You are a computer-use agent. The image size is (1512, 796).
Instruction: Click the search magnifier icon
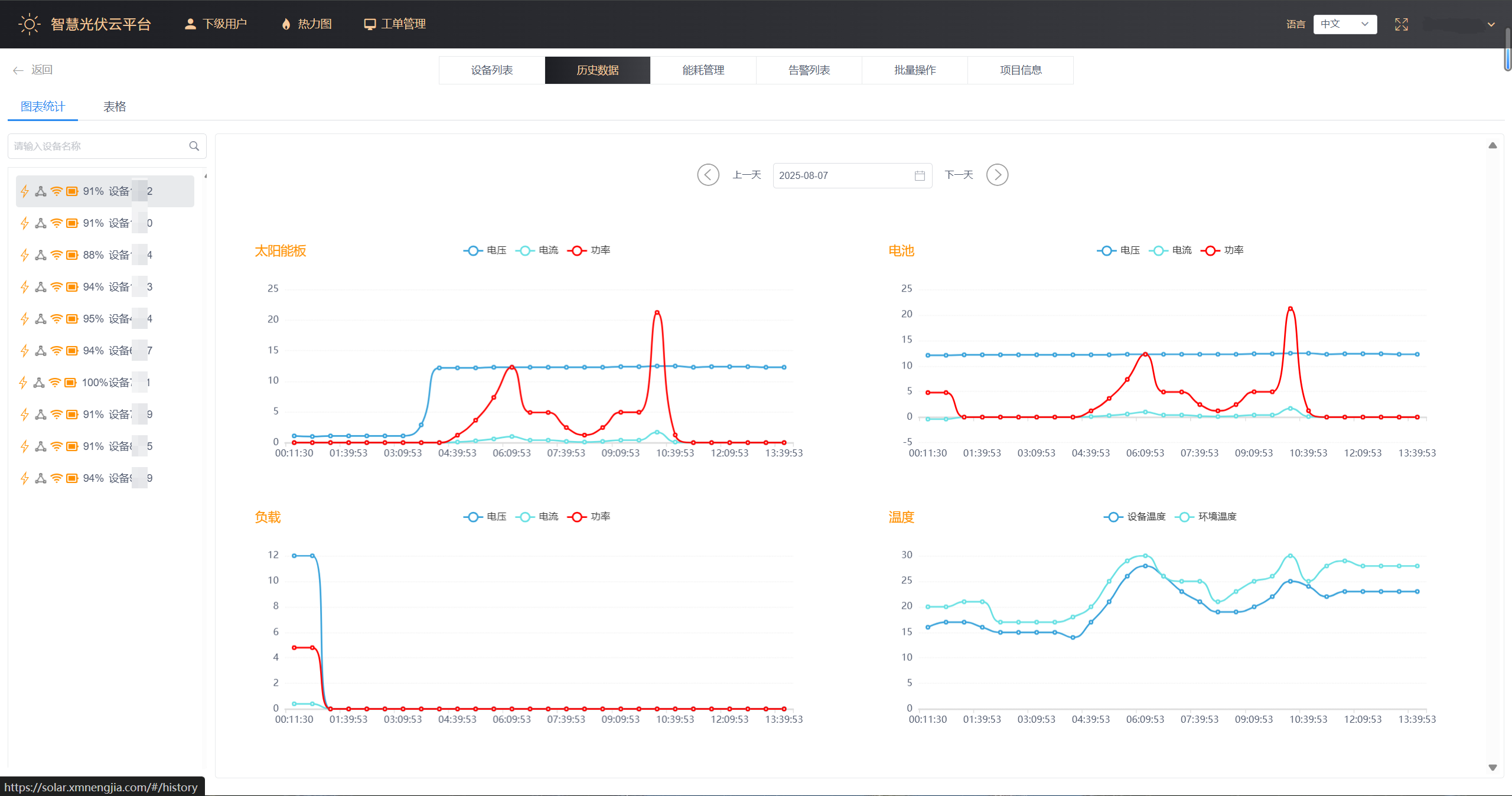coord(194,146)
